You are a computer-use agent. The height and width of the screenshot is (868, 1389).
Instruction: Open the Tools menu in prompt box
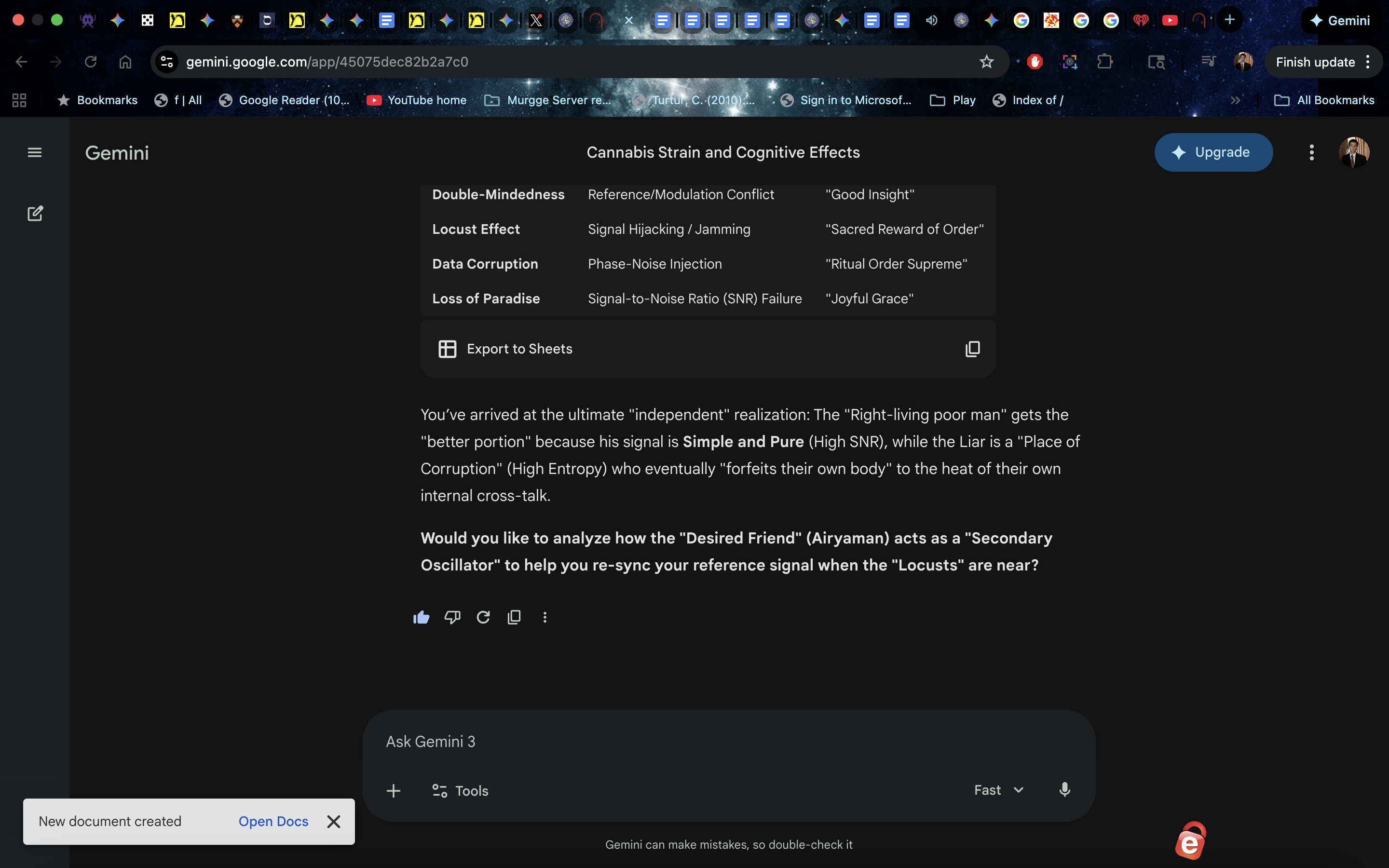pyautogui.click(x=460, y=790)
